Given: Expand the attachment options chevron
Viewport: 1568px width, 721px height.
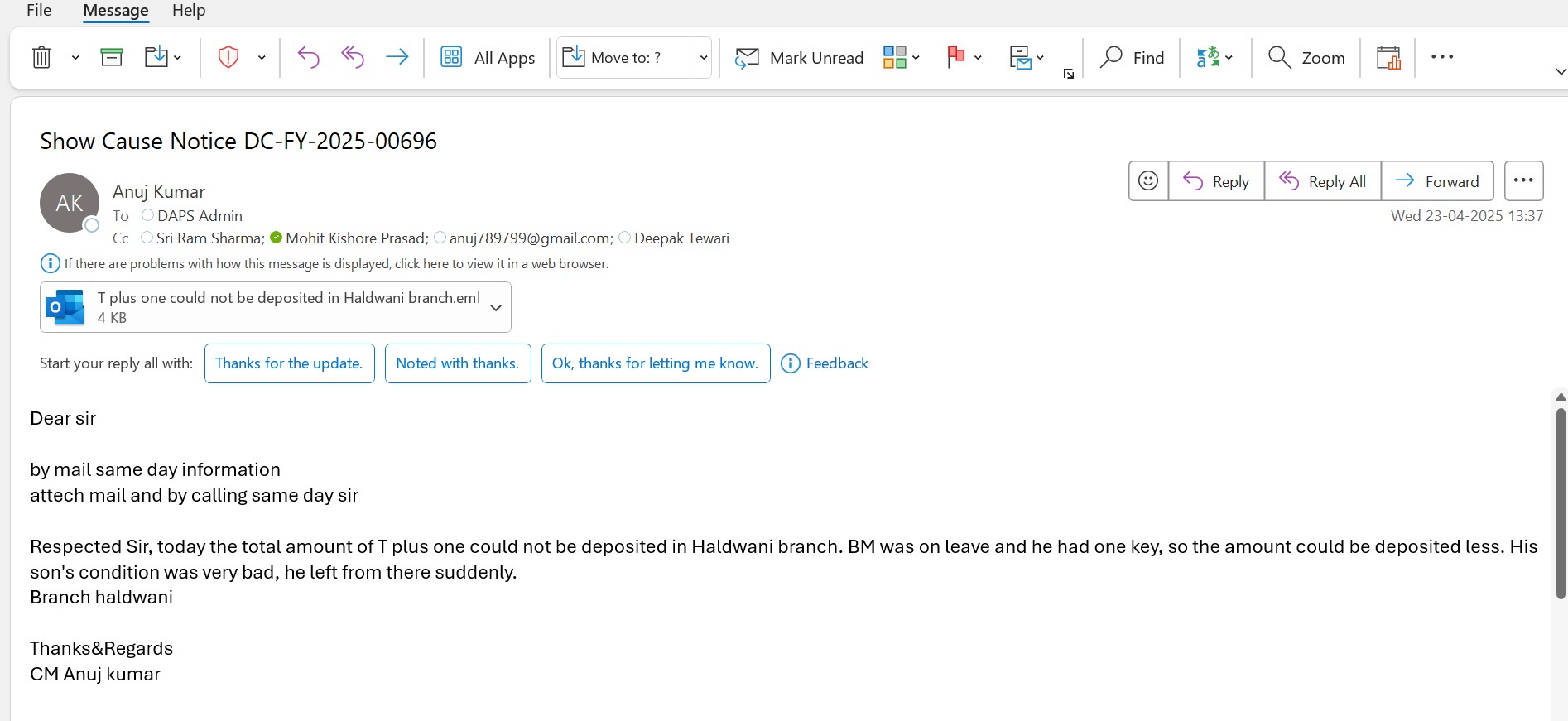Looking at the screenshot, I should pos(496,307).
